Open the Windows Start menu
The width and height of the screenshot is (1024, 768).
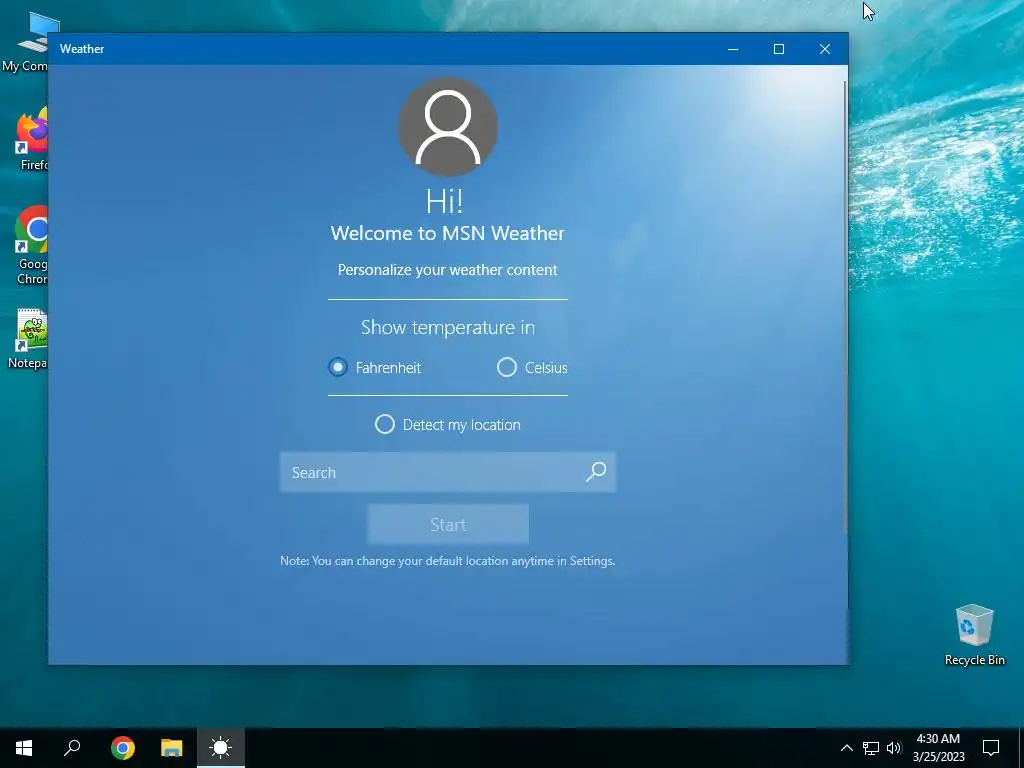24,748
